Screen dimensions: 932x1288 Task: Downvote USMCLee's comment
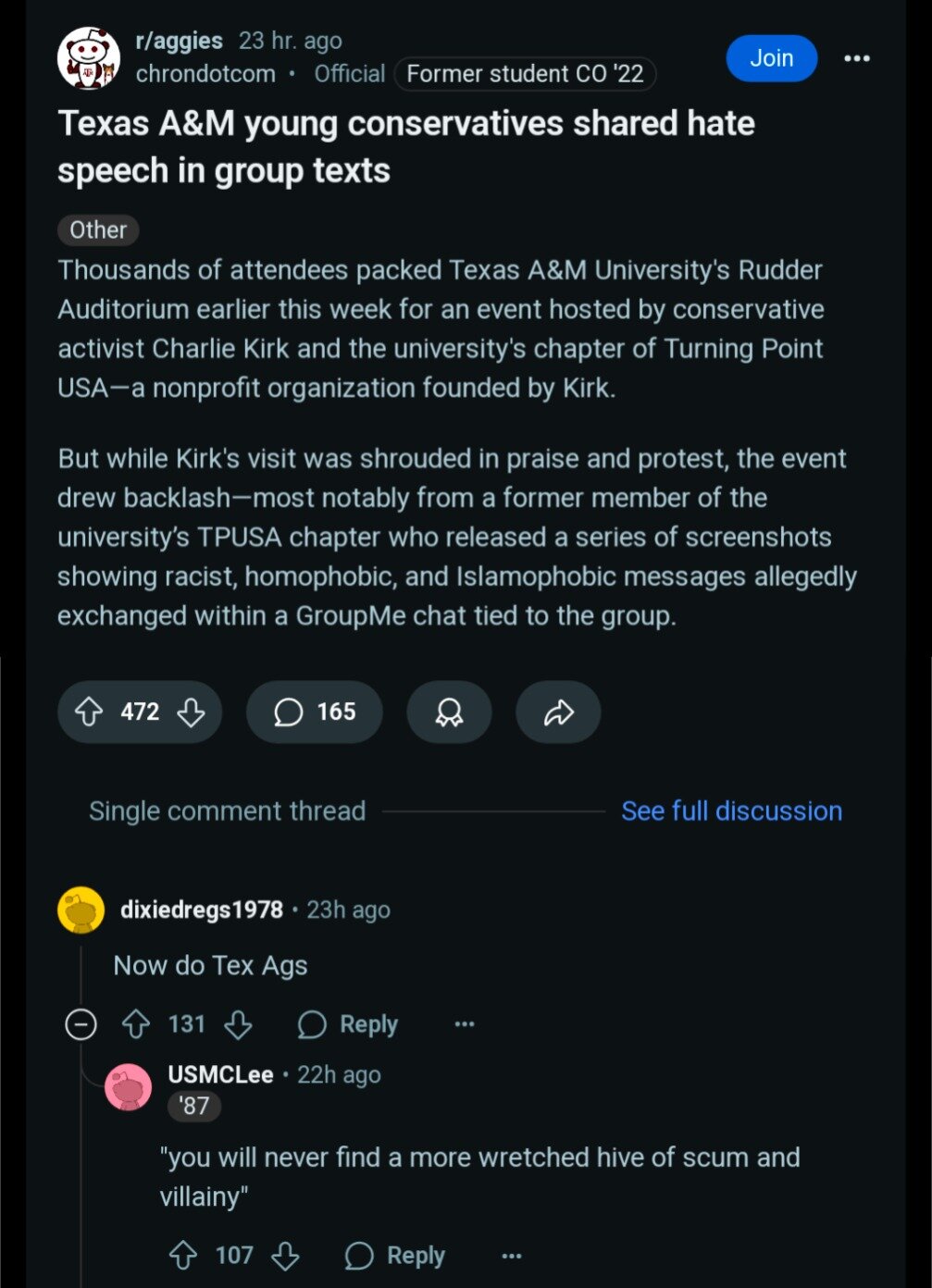coord(285,1256)
